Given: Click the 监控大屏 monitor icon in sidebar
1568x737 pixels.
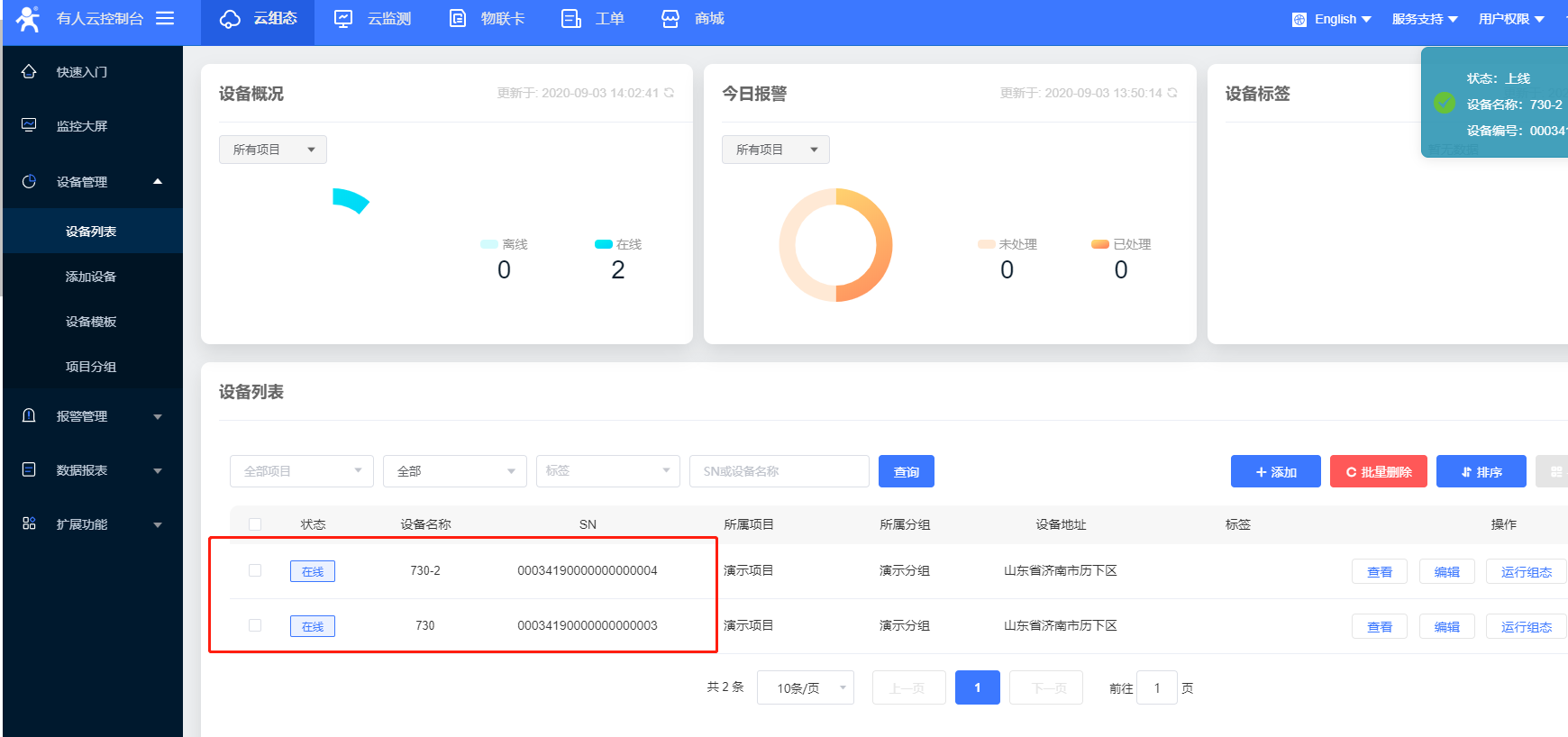Looking at the screenshot, I should pyautogui.click(x=29, y=125).
